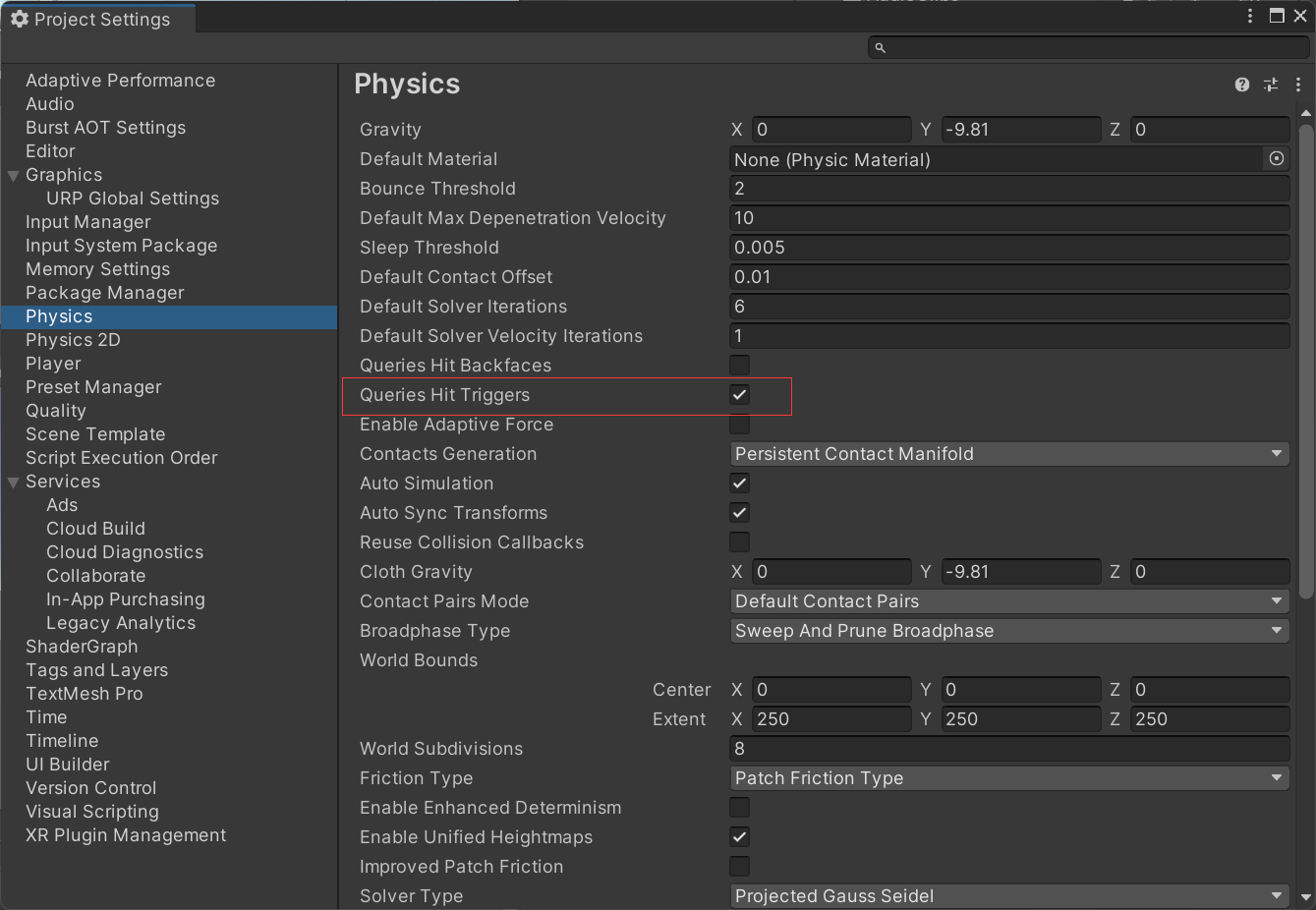1316x910 pixels.
Task: Open the Physics panel kebab menu
Action: [x=1298, y=85]
